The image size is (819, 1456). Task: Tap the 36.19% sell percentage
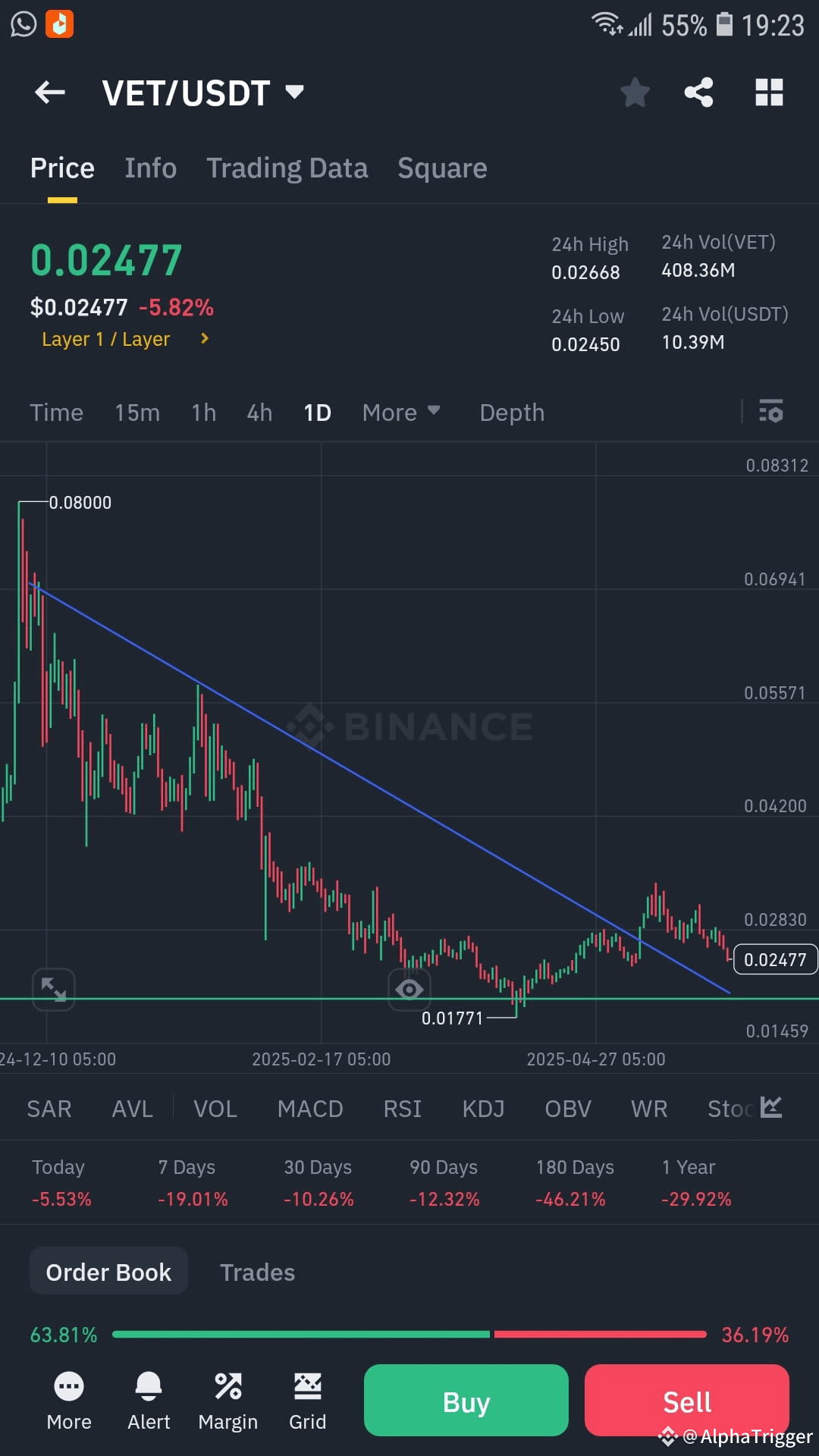(x=755, y=1335)
